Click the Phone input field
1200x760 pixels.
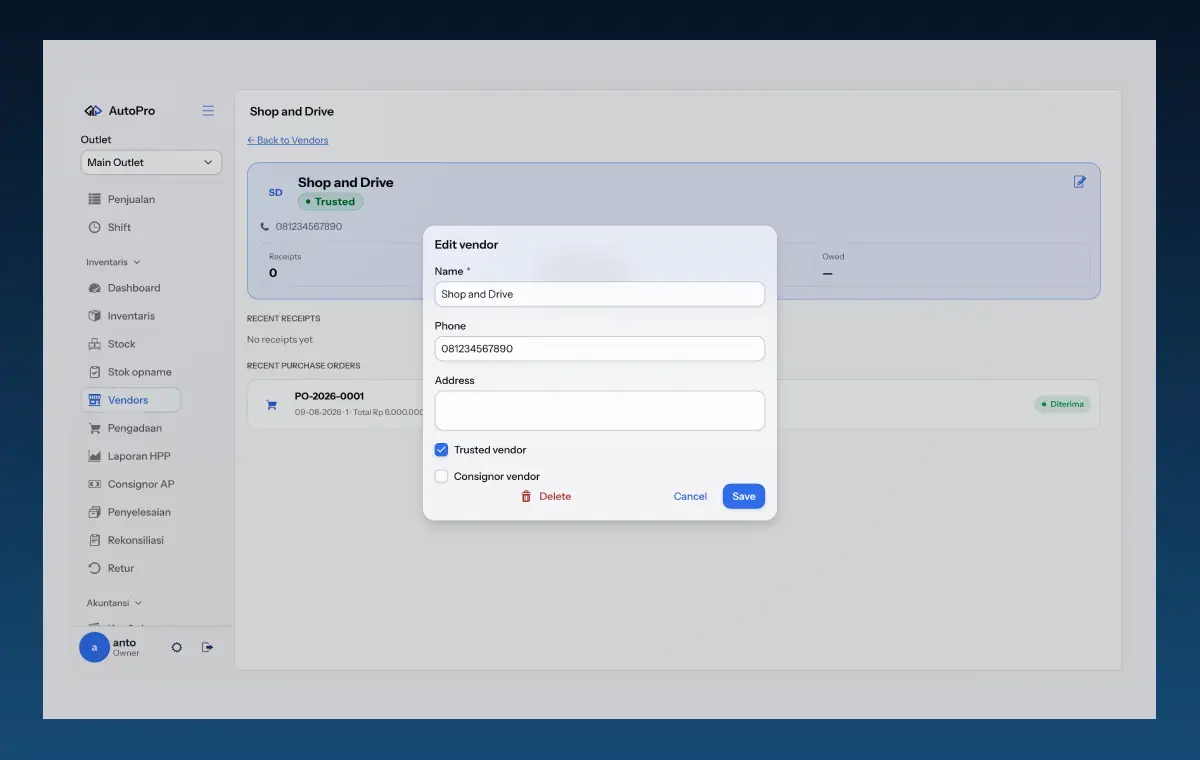[x=600, y=348]
